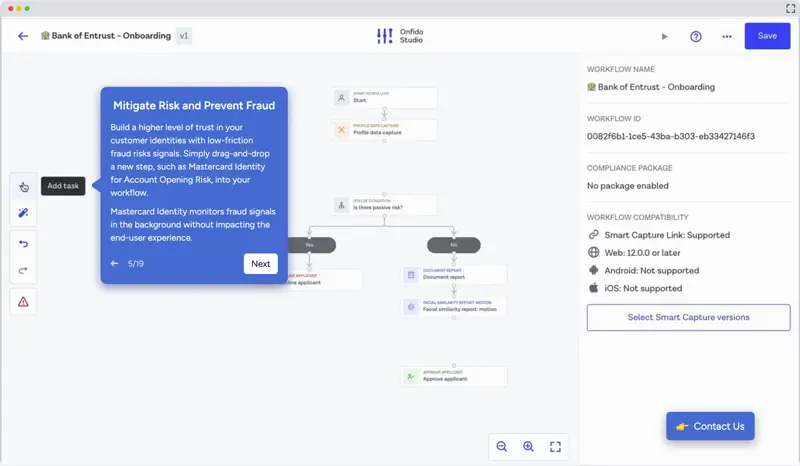Click Select Smart Capture versions button
Image resolution: width=800 pixels, height=466 pixels.
(688, 317)
